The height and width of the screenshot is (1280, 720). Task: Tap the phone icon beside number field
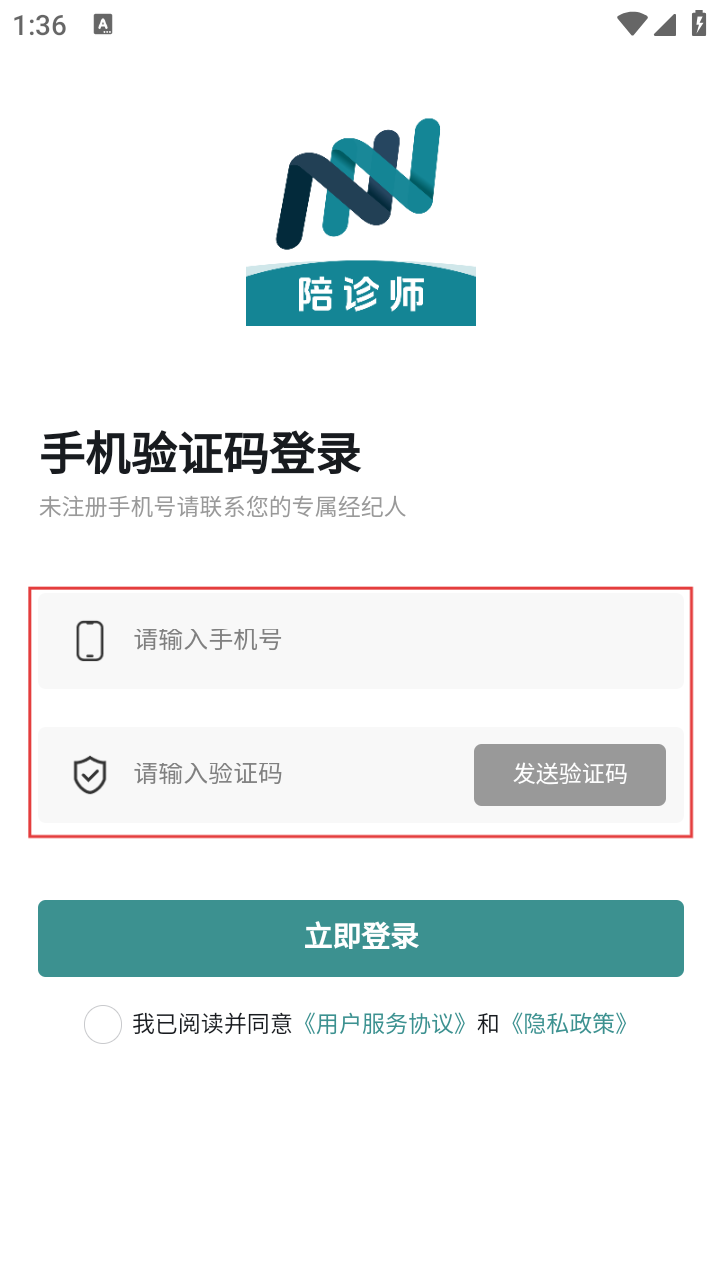(90, 640)
